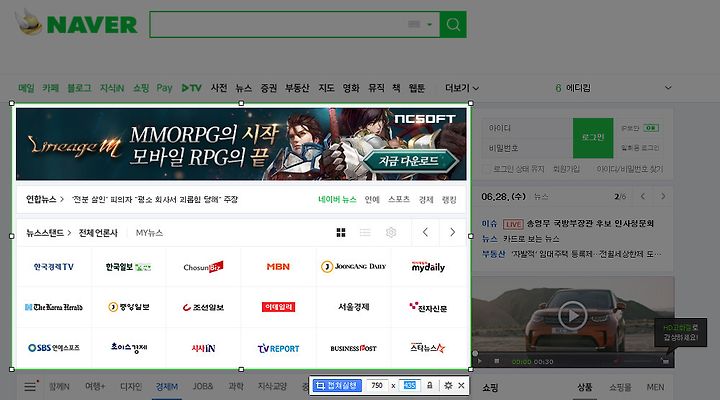Toggle IP보안 ON switch
The height and width of the screenshot is (400, 720).
[x=651, y=128]
